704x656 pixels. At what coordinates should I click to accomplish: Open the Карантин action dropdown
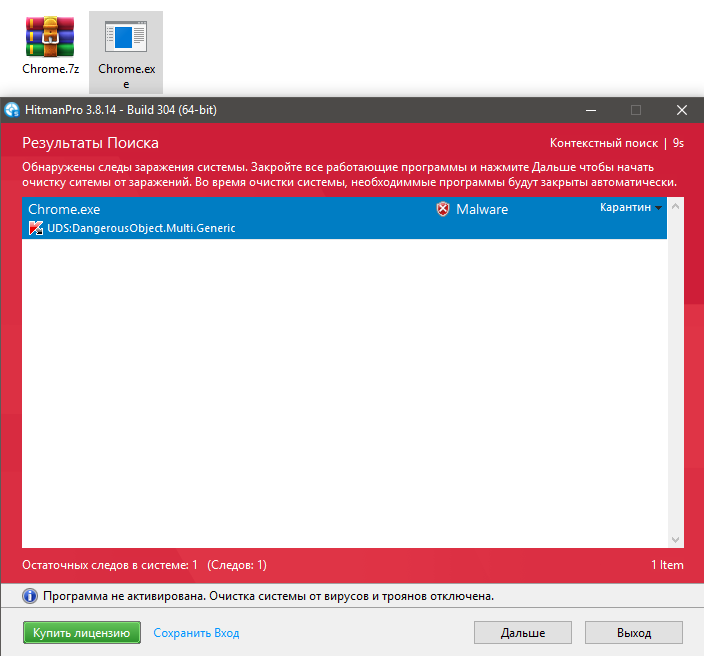coord(631,207)
